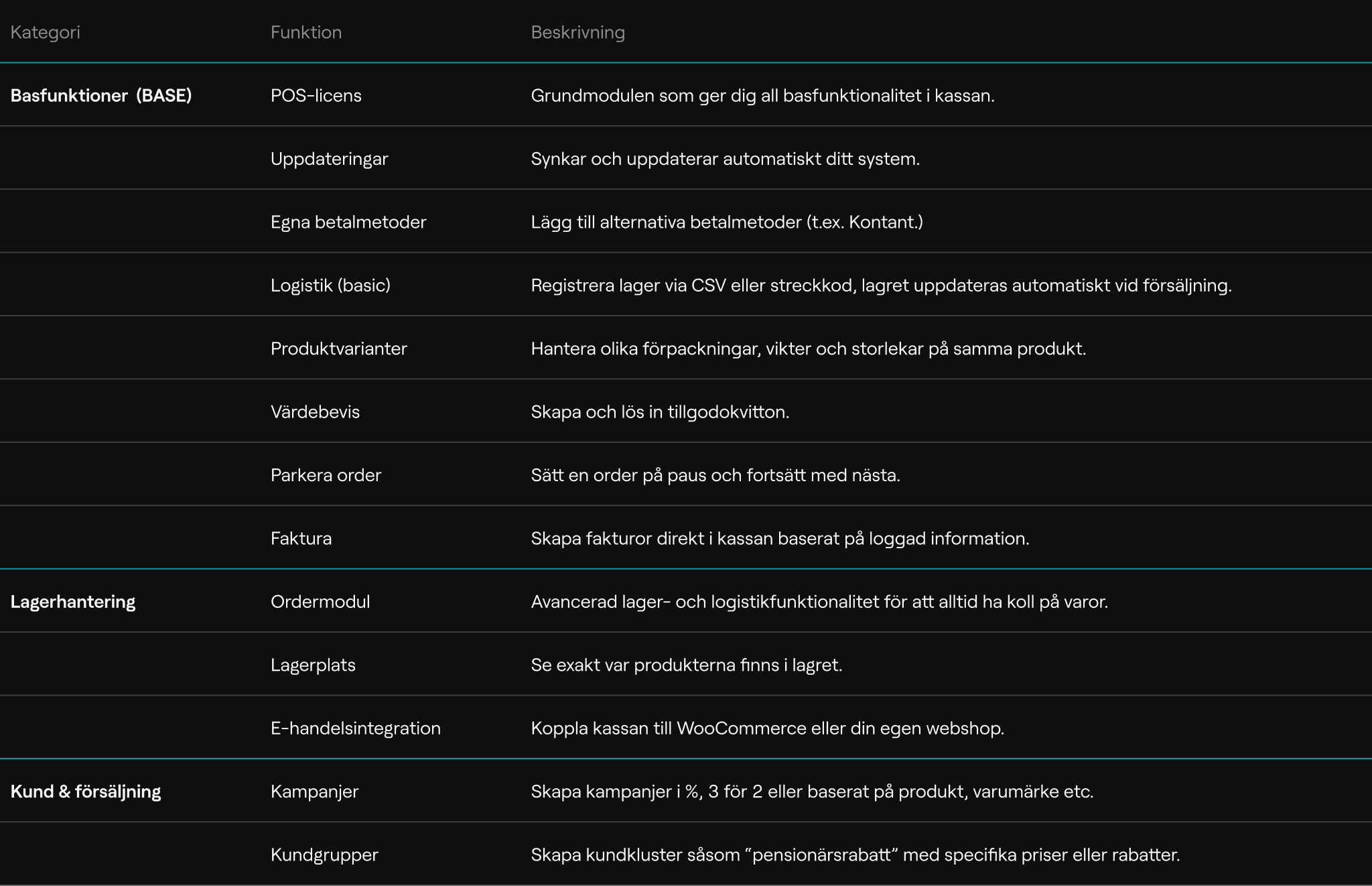Click the POS-licens function cell

tap(316, 95)
